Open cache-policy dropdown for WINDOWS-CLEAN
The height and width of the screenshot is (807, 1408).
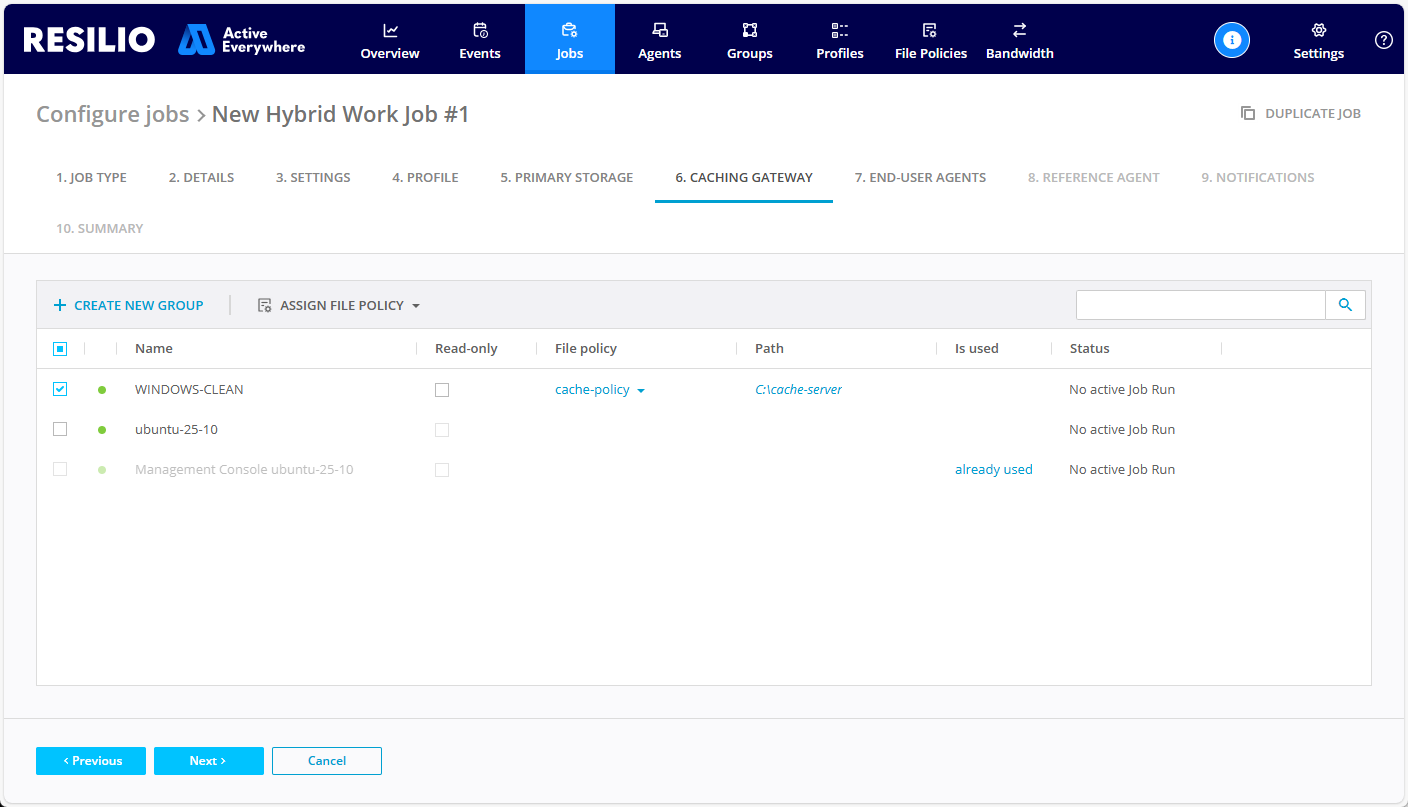[x=600, y=390]
